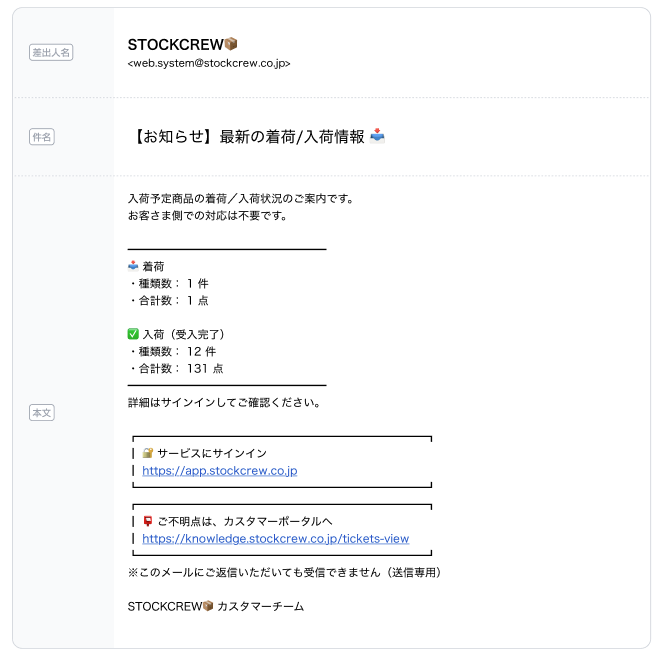Click the 件名 label tag

[42, 137]
